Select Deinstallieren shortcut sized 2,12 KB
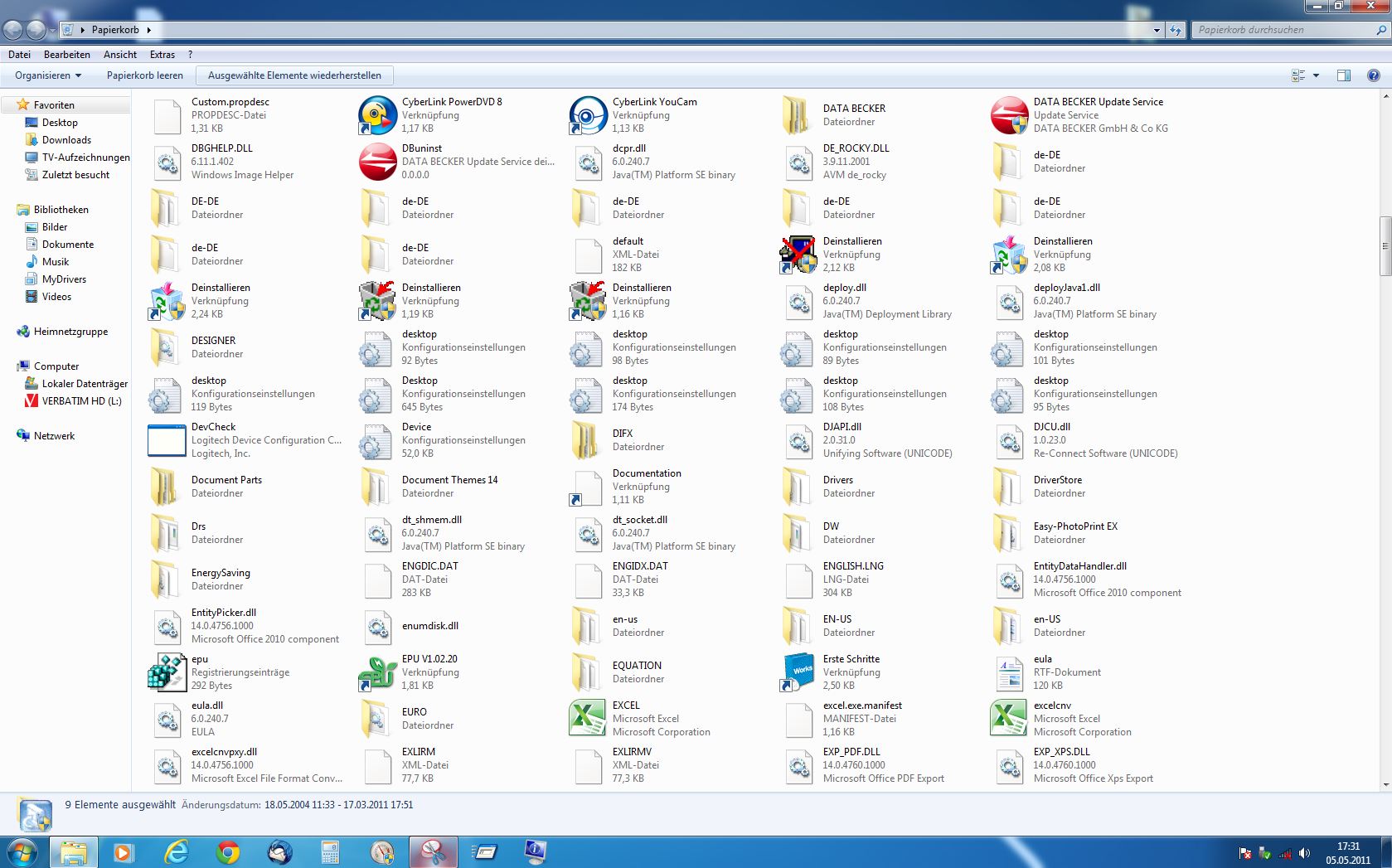Image resolution: width=1392 pixels, height=868 pixels. pos(798,255)
